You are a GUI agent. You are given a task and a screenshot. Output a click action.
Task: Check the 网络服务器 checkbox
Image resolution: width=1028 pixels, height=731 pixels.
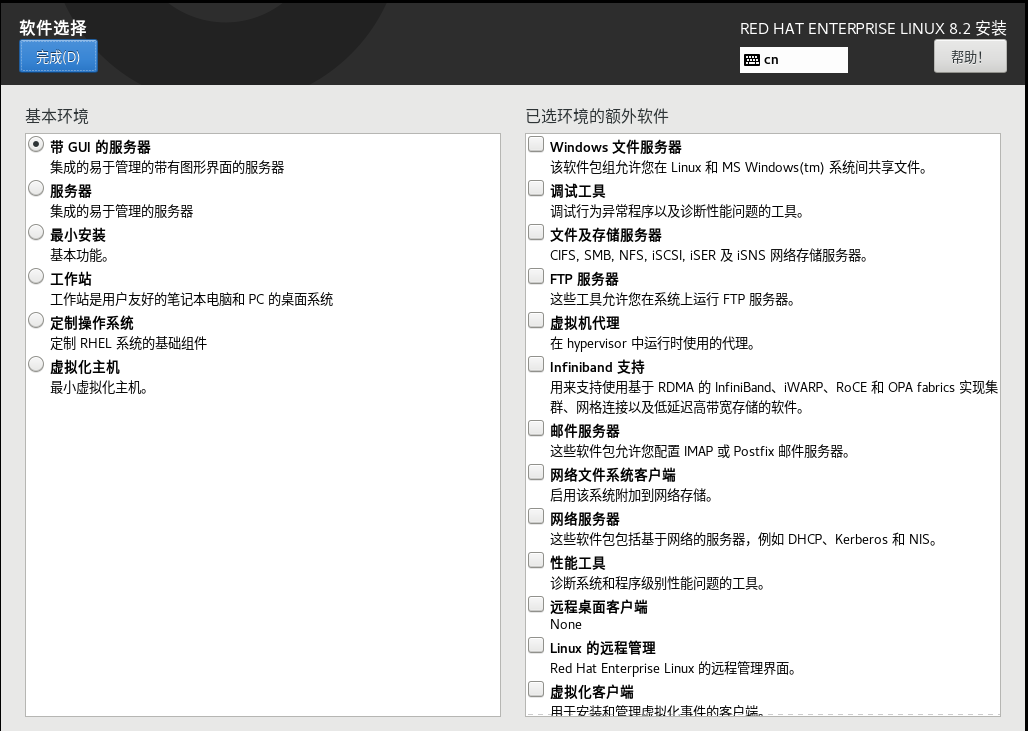click(536, 516)
